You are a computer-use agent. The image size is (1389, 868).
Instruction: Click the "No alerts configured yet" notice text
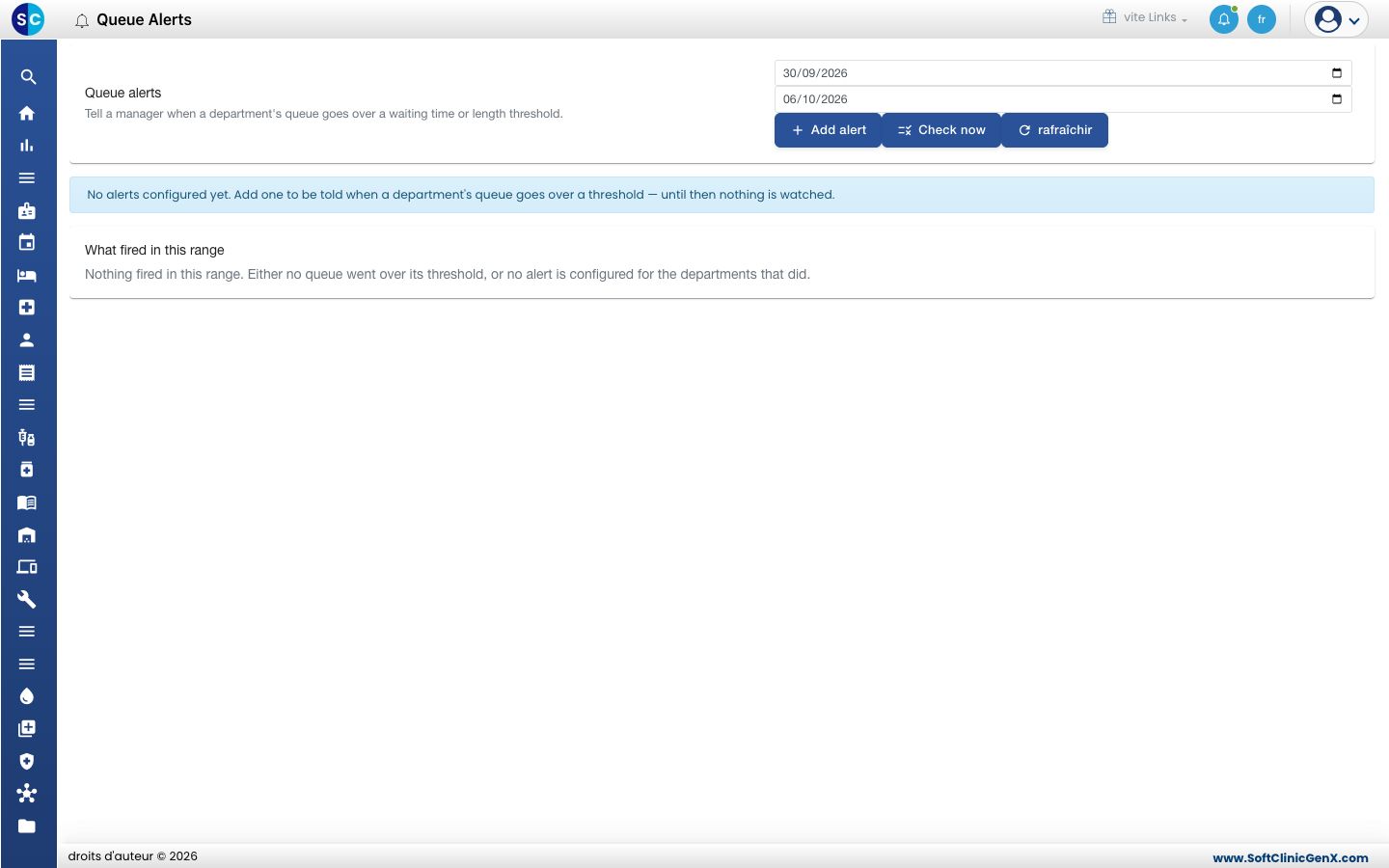460,195
